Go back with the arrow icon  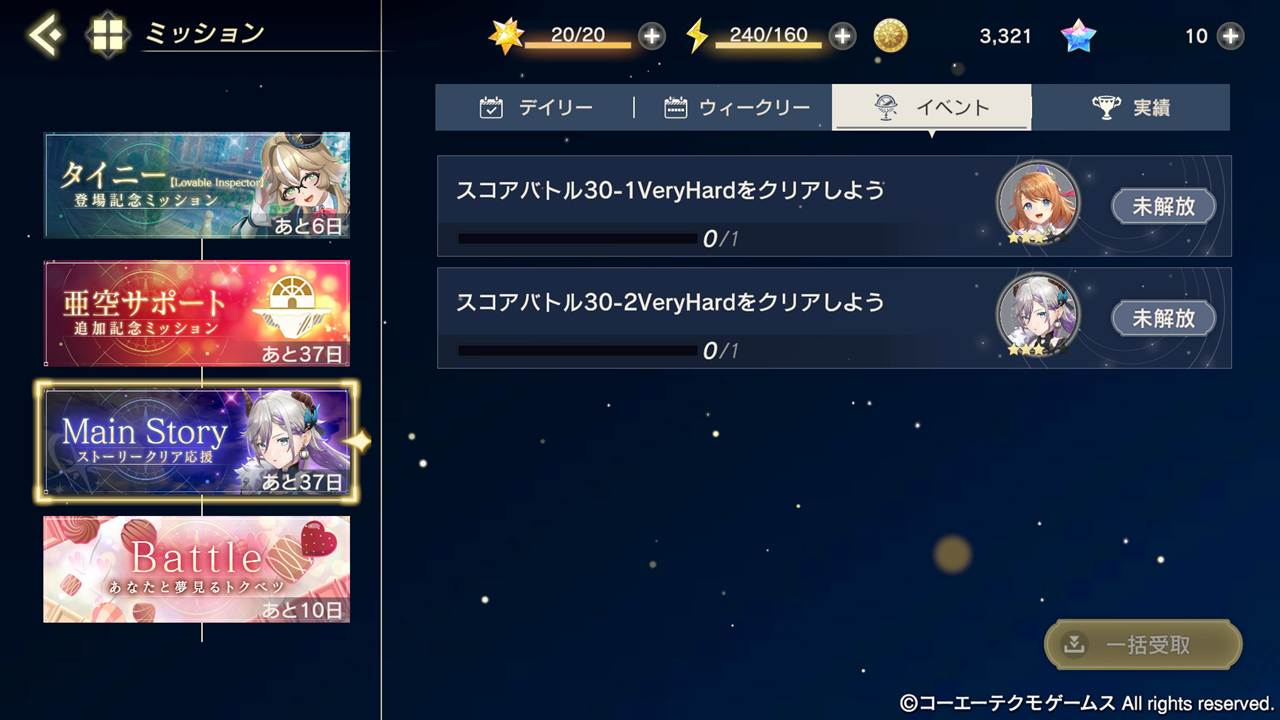pos(44,35)
